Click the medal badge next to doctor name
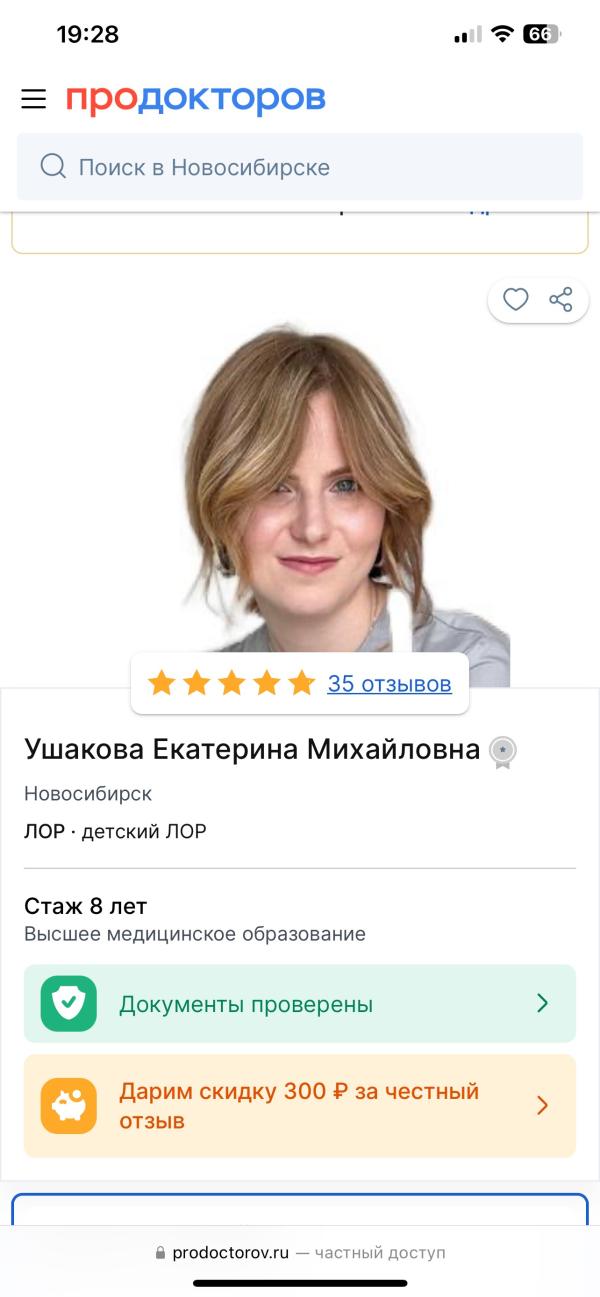This screenshot has height=1297, width=600. click(x=502, y=752)
